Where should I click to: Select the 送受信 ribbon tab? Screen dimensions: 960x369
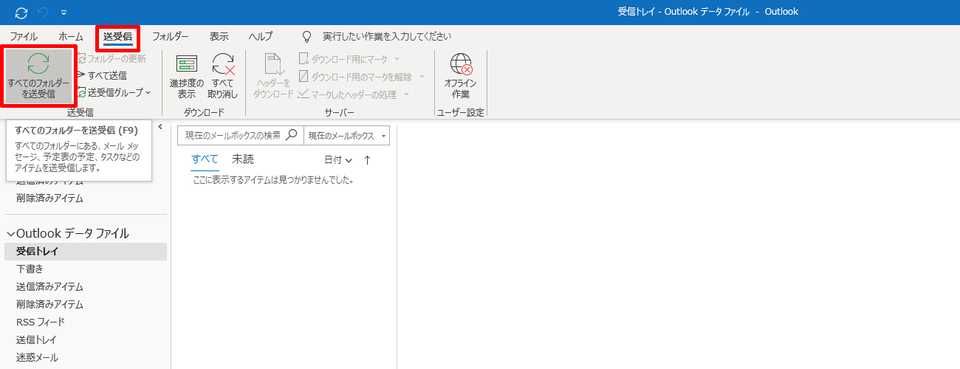tap(118, 37)
